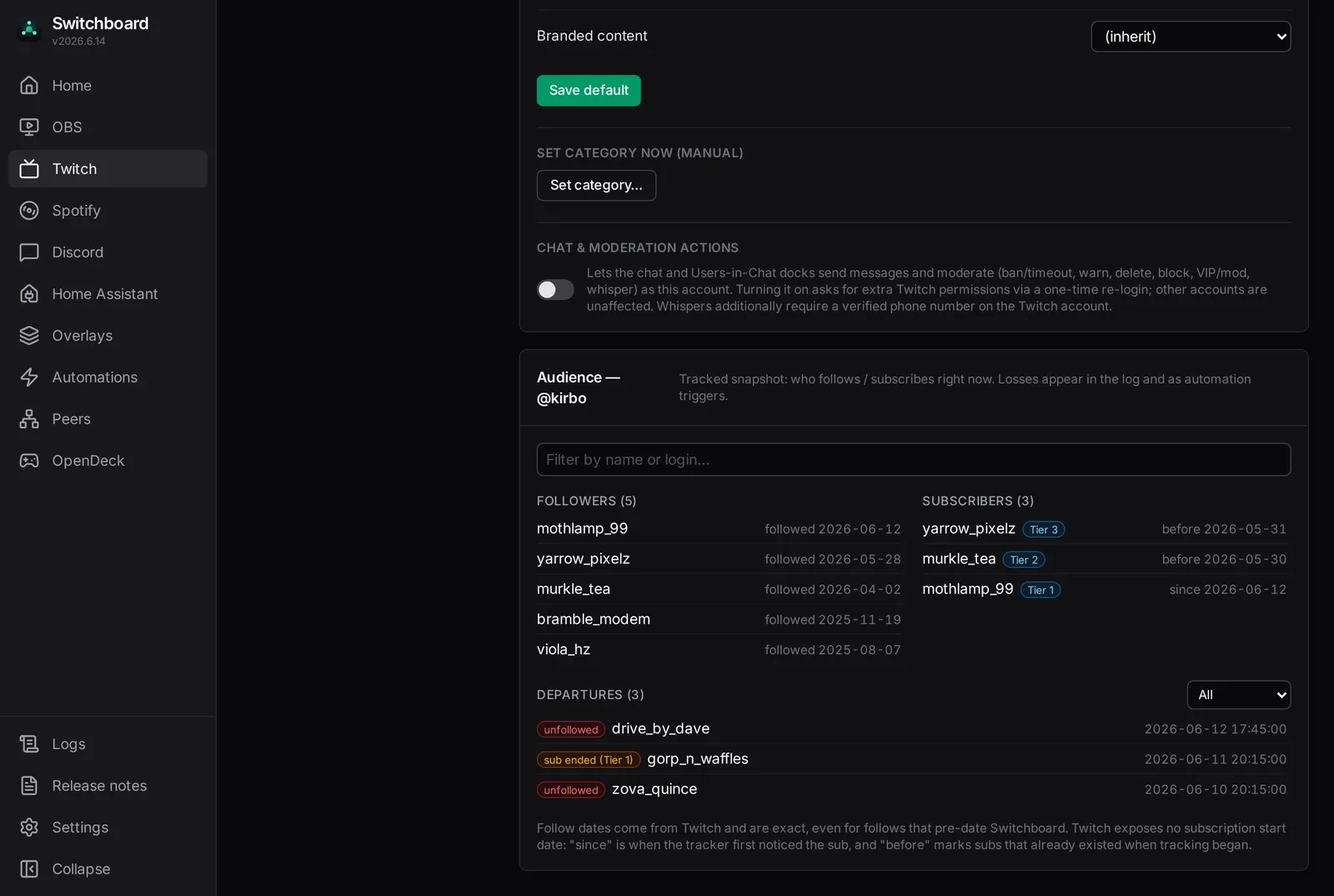Click date 2026-06-12 17:45:00

[x=1215, y=728]
